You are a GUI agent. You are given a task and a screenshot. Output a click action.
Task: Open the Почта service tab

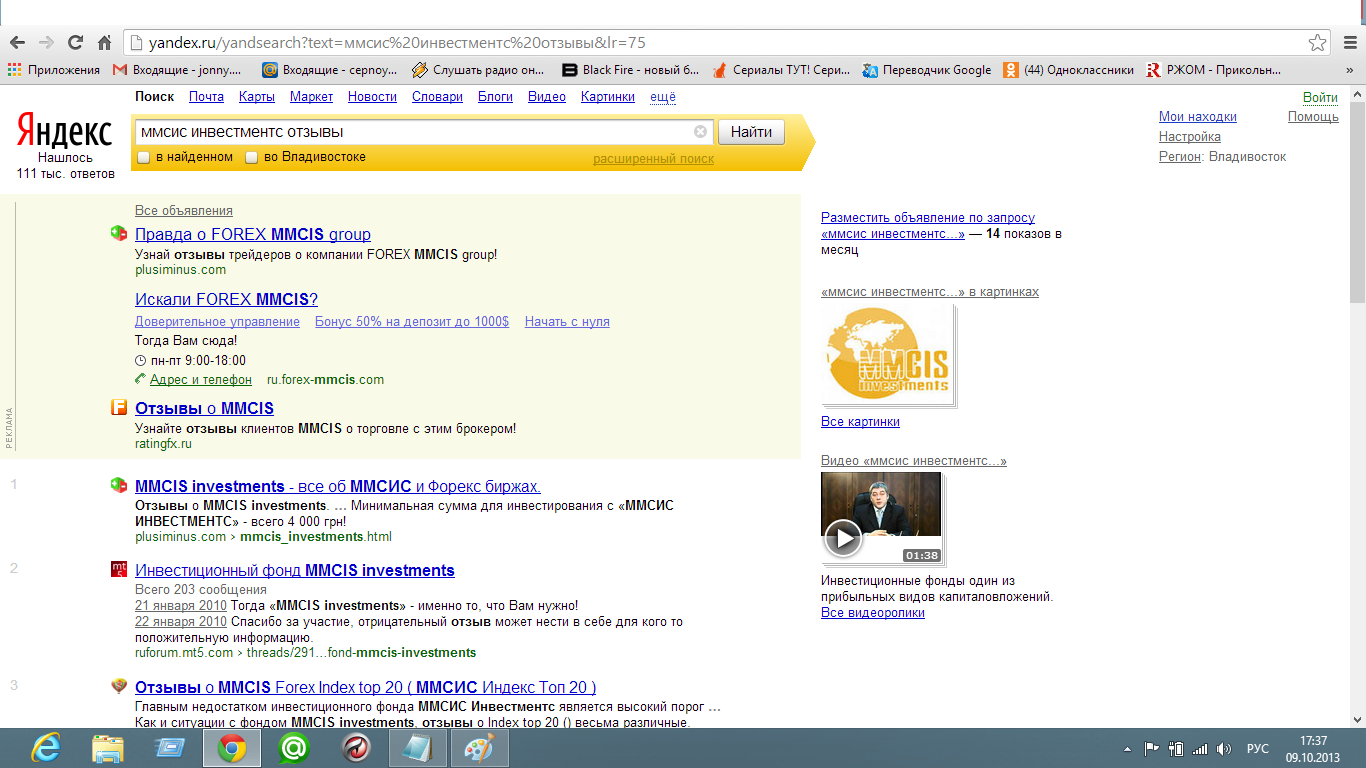click(206, 97)
